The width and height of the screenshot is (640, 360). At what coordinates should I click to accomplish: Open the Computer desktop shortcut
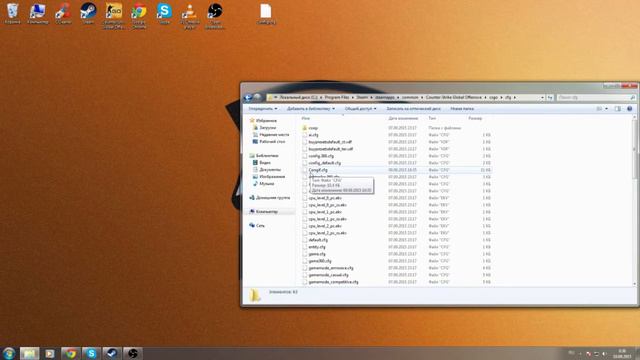pos(38,13)
